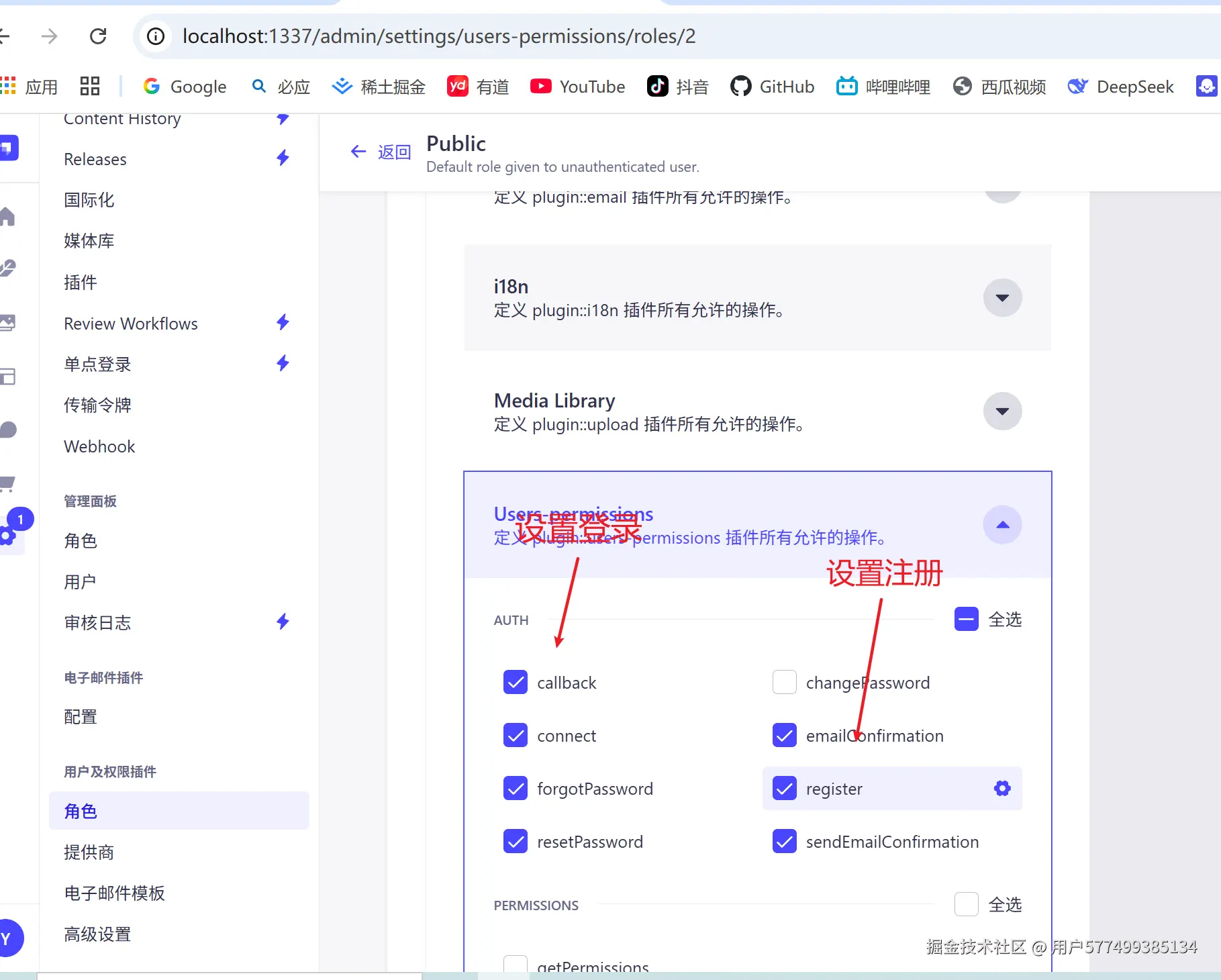Screen dimensions: 1221x980
Task: Uncheck the register permission
Action: pyautogui.click(x=785, y=788)
